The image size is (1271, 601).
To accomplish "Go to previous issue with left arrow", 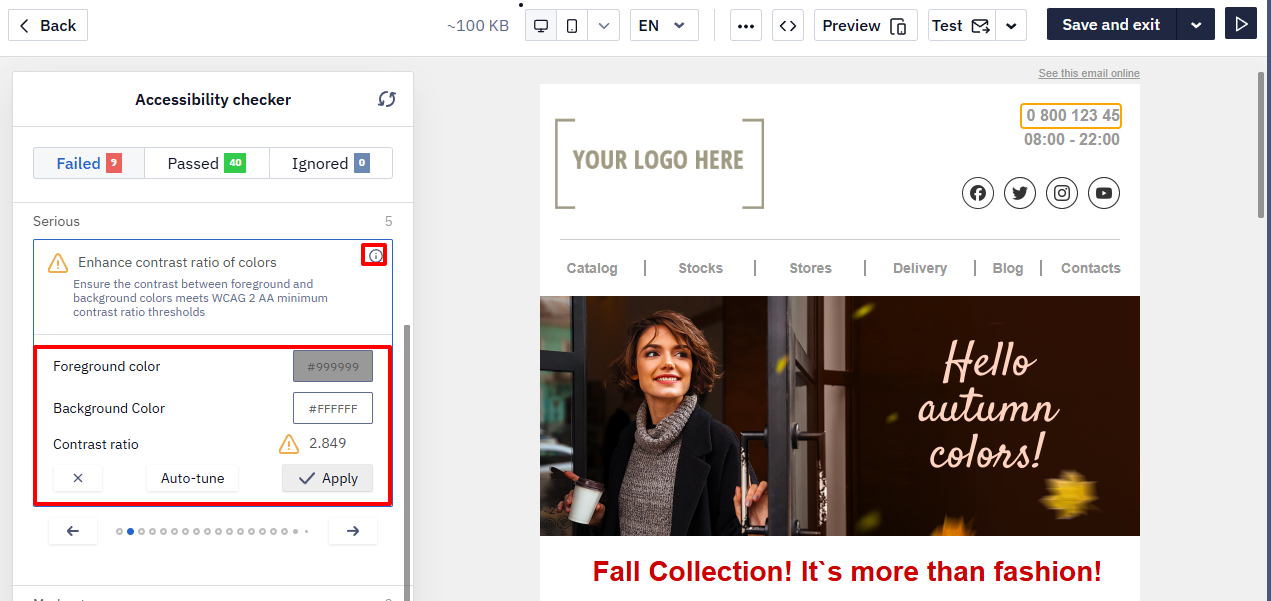I will [73, 531].
